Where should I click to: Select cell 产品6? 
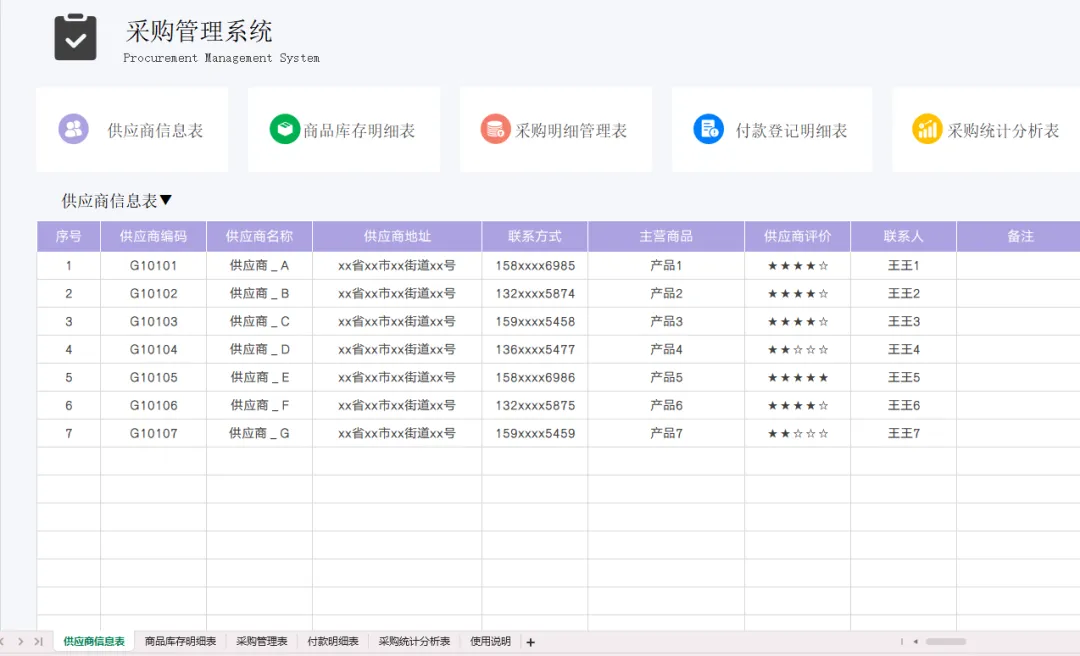(x=666, y=406)
